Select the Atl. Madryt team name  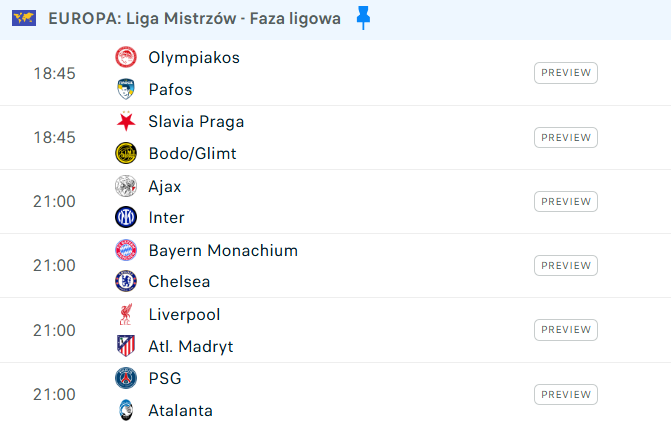pyautogui.click(x=191, y=346)
